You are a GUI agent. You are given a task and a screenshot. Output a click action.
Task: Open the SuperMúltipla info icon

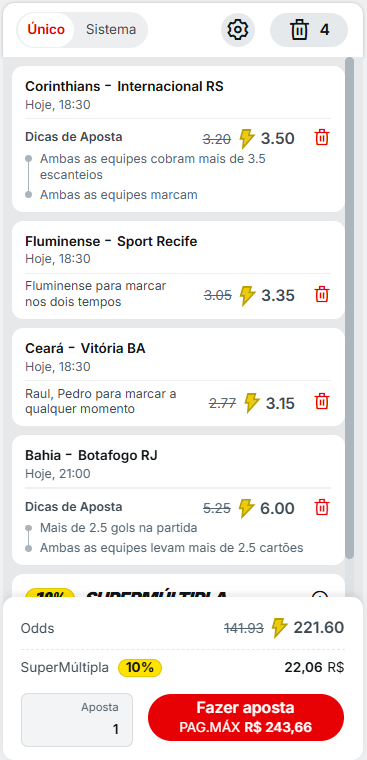coord(320,596)
